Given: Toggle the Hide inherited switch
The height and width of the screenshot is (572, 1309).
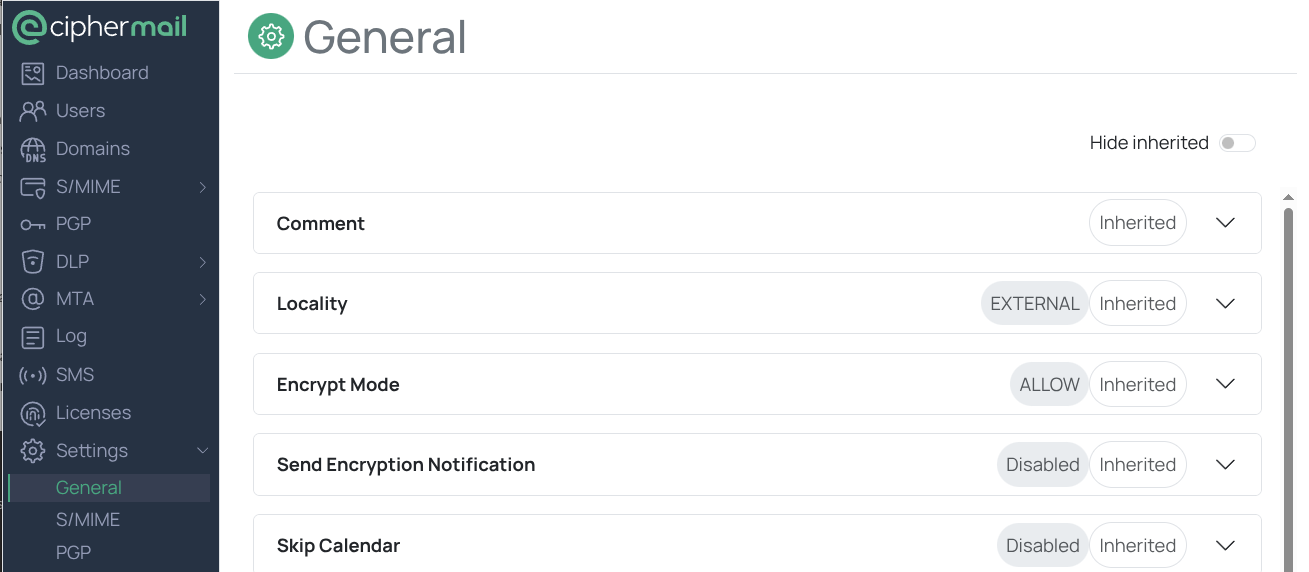Looking at the screenshot, I should (1237, 143).
